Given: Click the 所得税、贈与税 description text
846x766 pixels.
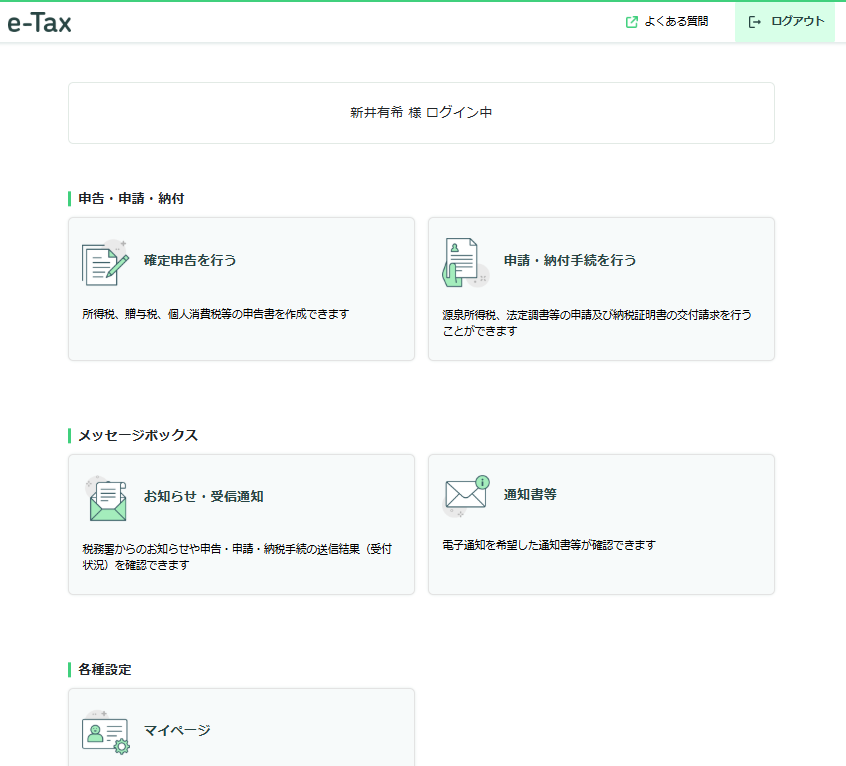Looking at the screenshot, I should click(x=216, y=314).
